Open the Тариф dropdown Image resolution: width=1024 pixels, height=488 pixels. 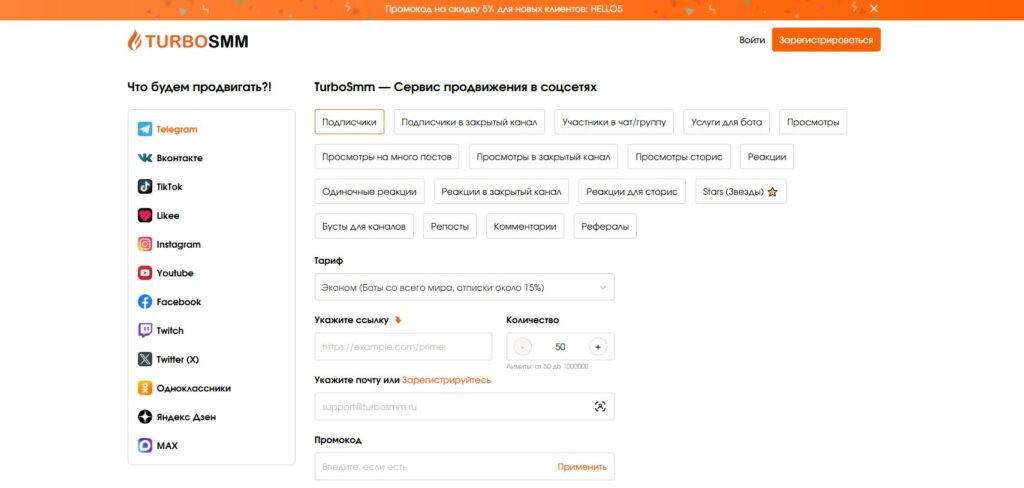point(464,287)
